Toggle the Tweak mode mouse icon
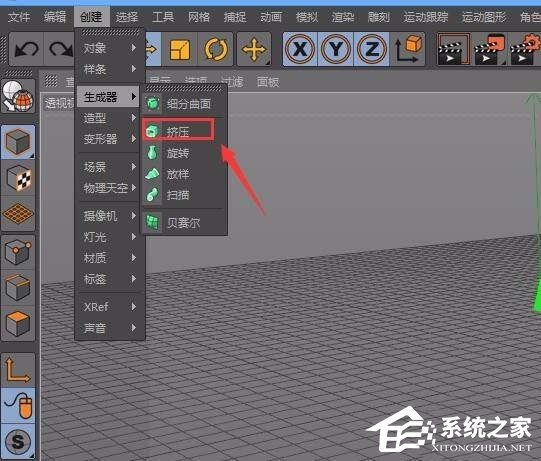Screen dimensions: 541x461 click(18, 405)
